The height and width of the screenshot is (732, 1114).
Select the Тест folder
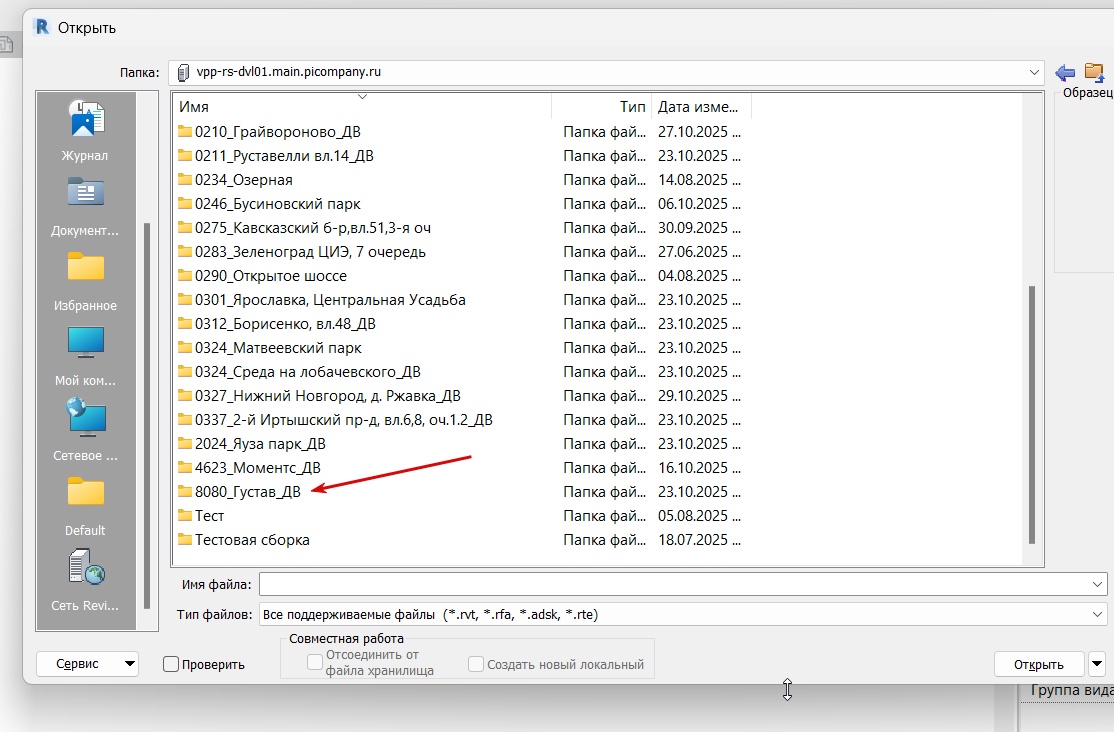point(210,515)
